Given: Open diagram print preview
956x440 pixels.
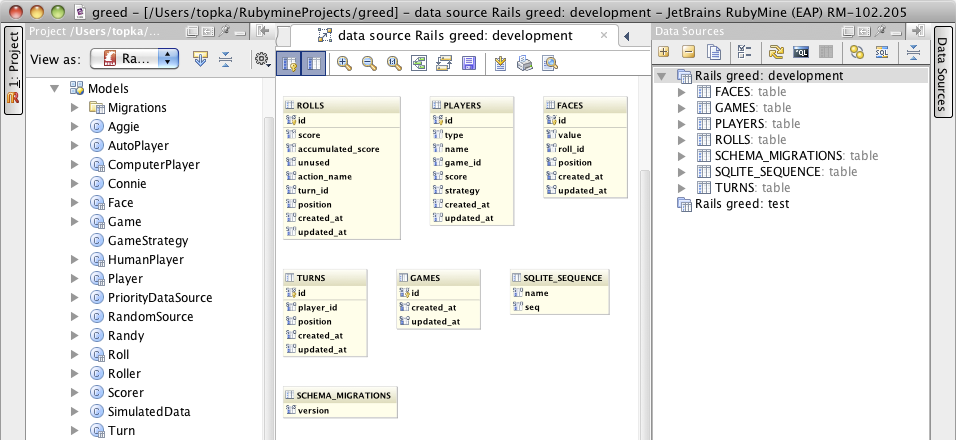Looking at the screenshot, I should coord(550,63).
